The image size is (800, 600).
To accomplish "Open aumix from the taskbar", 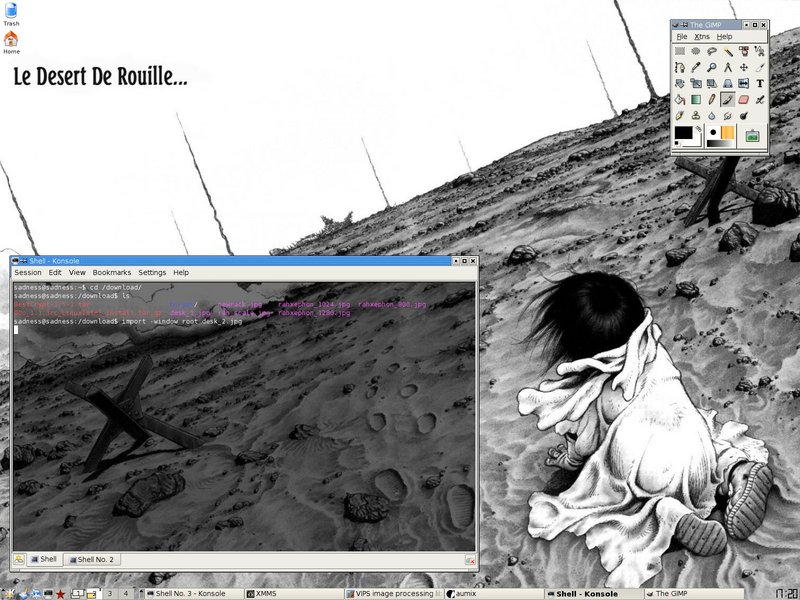I will click(493, 594).
